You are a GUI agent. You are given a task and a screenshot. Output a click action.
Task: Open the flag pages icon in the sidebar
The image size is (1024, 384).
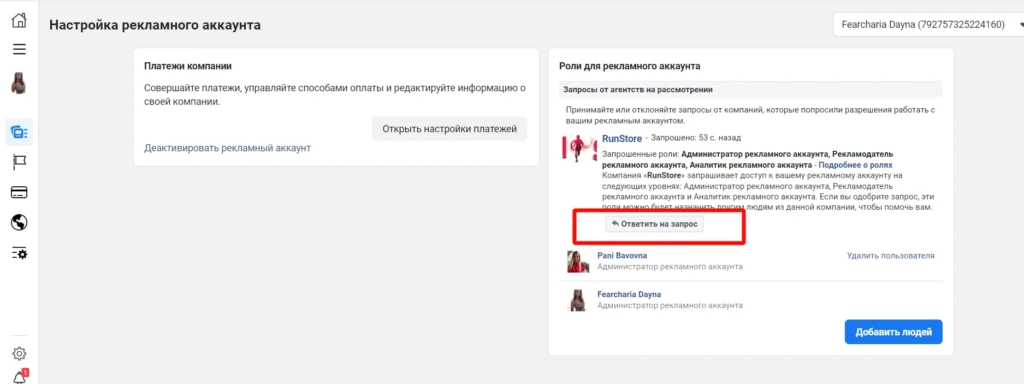(x=20, y=163)
